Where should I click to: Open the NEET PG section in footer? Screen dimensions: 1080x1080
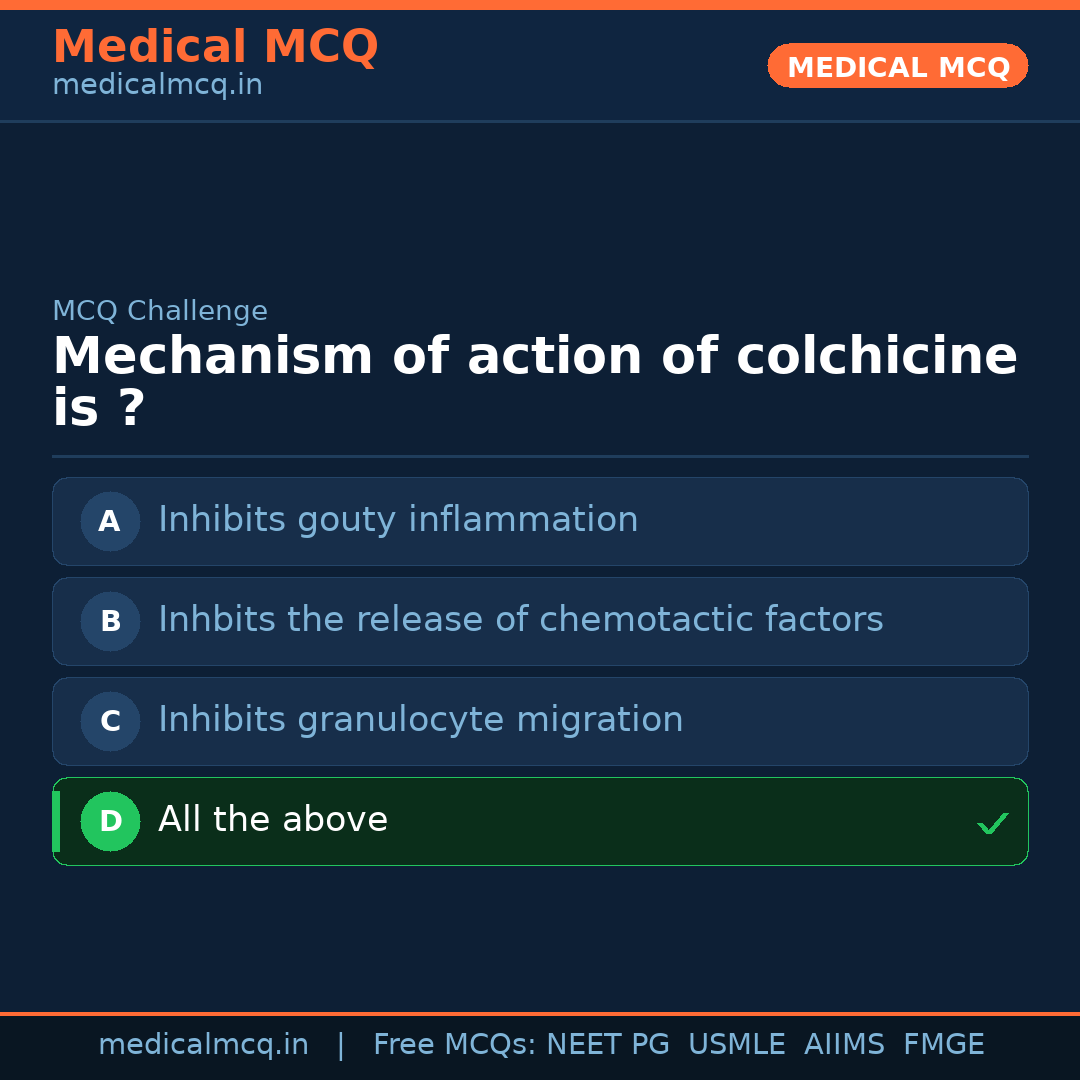click(x=607, y=1044)
